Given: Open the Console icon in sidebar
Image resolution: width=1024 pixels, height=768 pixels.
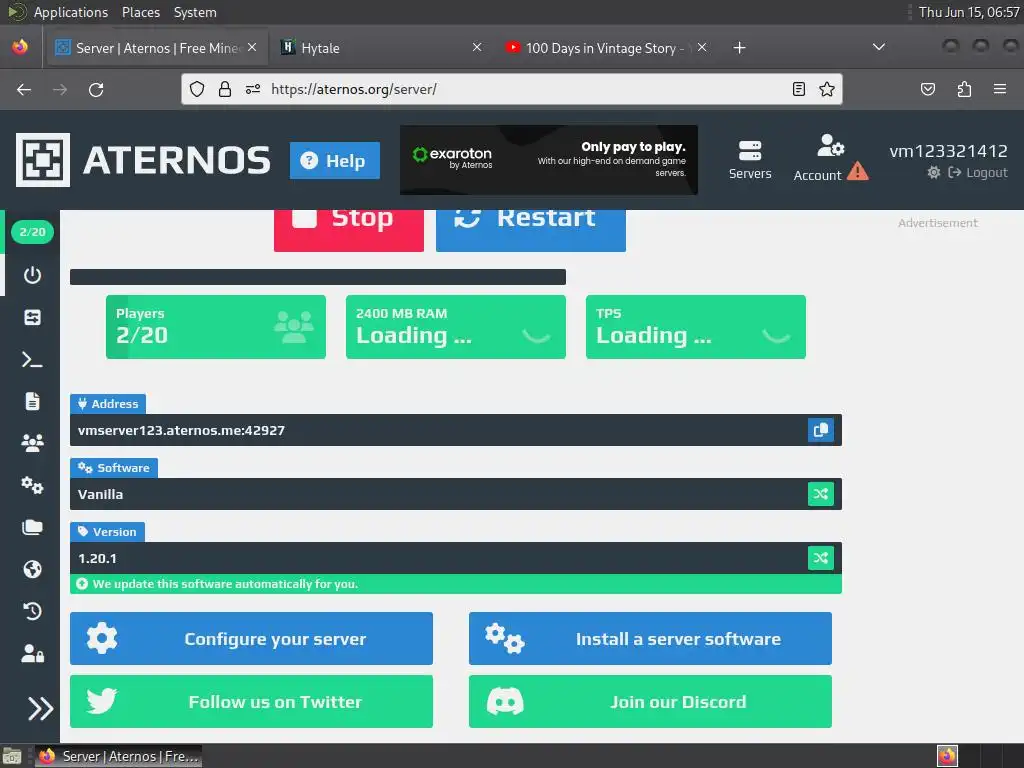Looking at the screenshot, I should (x=32, y=359).
